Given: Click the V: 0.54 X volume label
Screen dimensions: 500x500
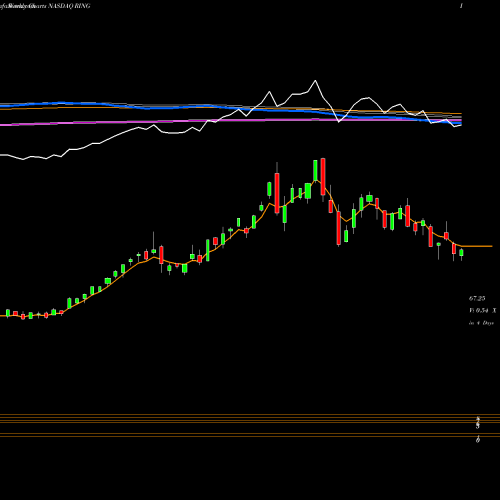Looking at the screenshot, I should click(x=483, y=311).
